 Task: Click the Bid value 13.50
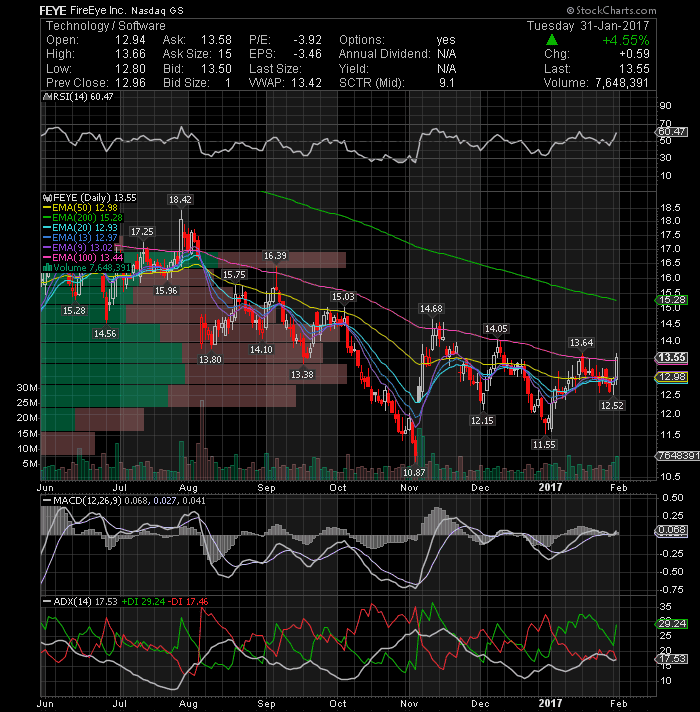(x=216, y=69)
